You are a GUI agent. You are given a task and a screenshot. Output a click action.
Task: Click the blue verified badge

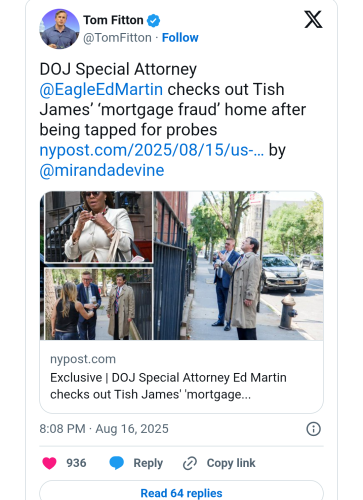(x=153, y=21)
